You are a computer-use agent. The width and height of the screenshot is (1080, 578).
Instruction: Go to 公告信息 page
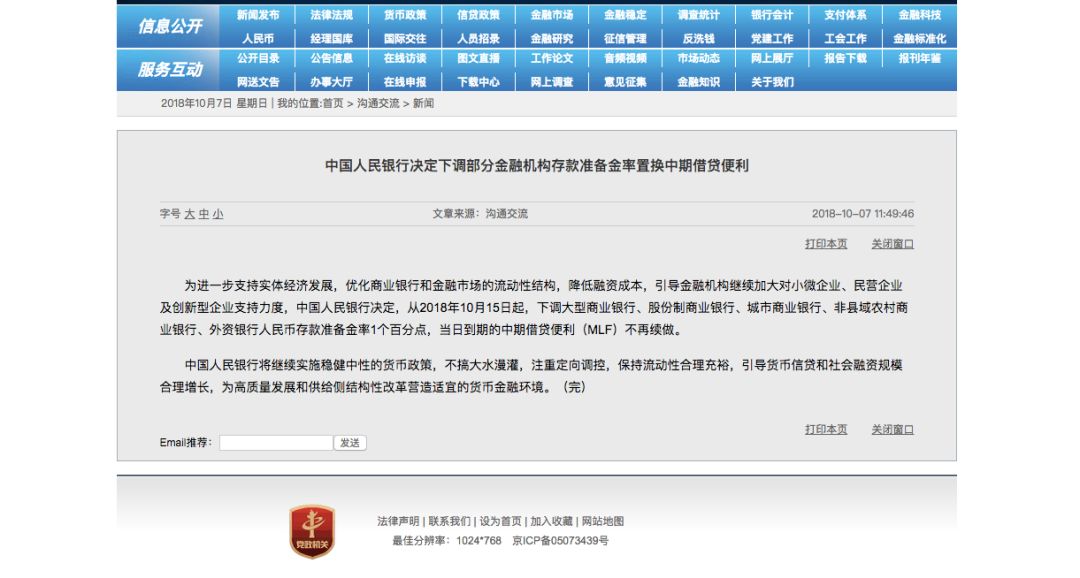coord(331,59)
